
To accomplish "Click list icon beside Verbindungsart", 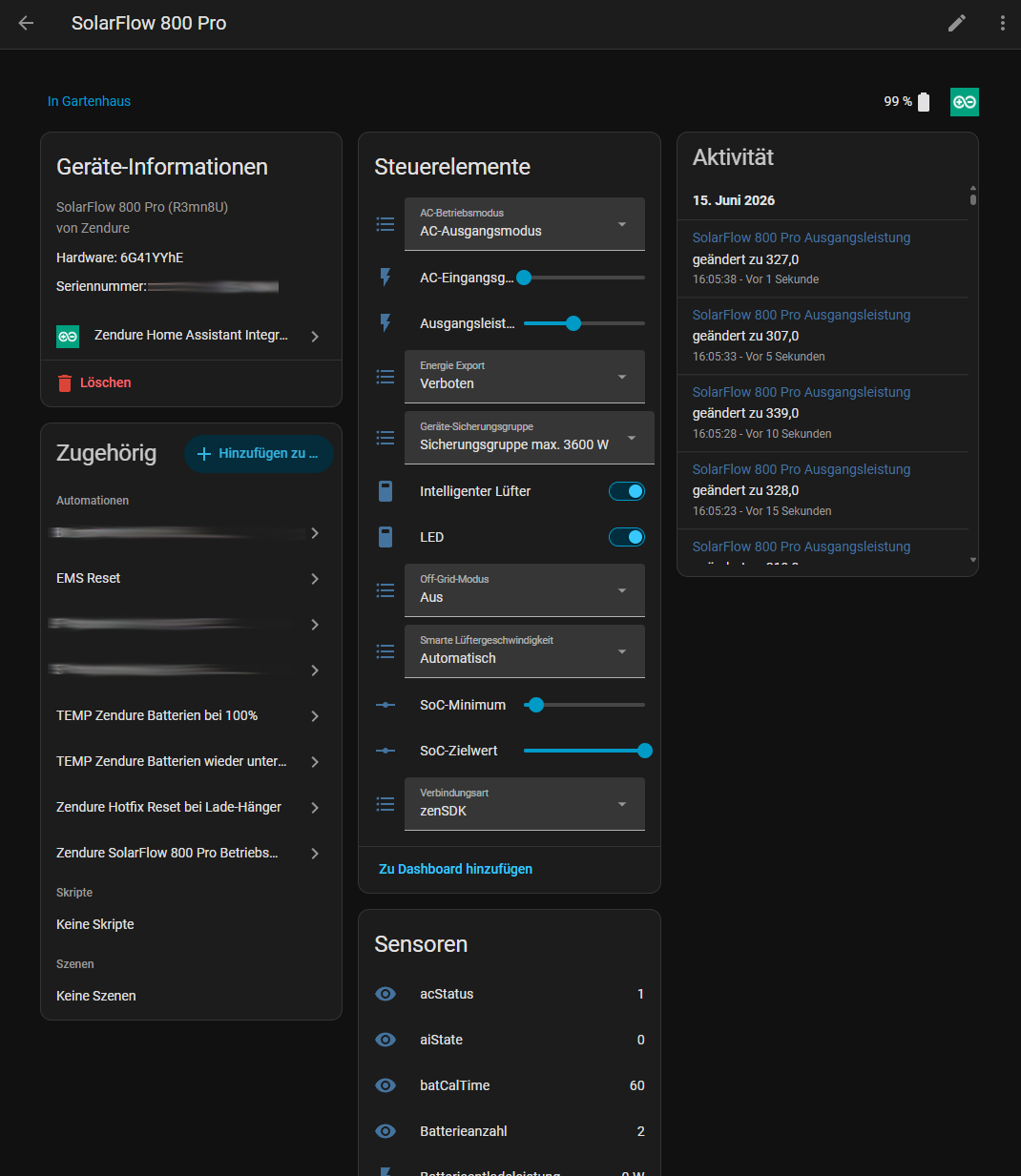I will pyautogui.click(x=385, y=804).
